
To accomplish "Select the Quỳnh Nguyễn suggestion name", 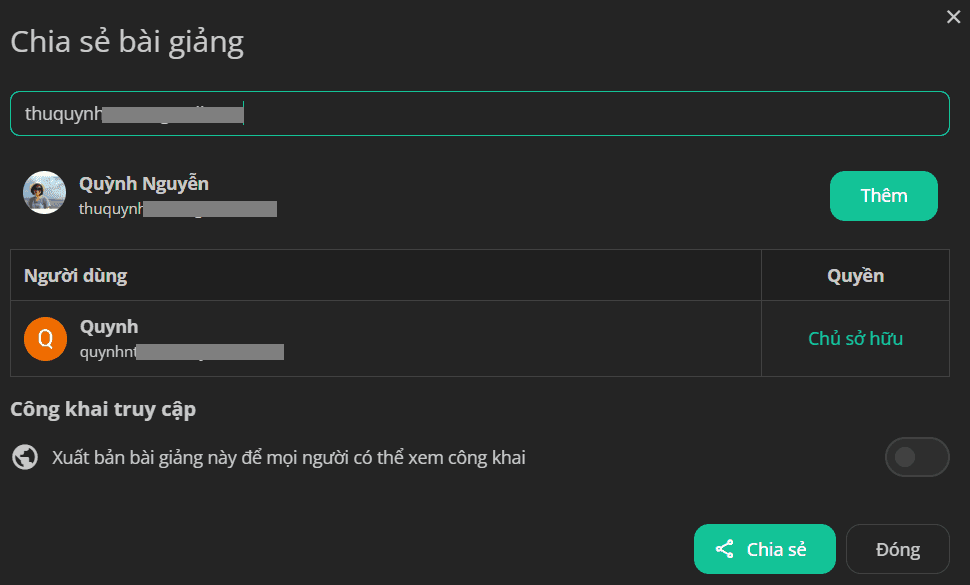I will click(x=144, y=184).
